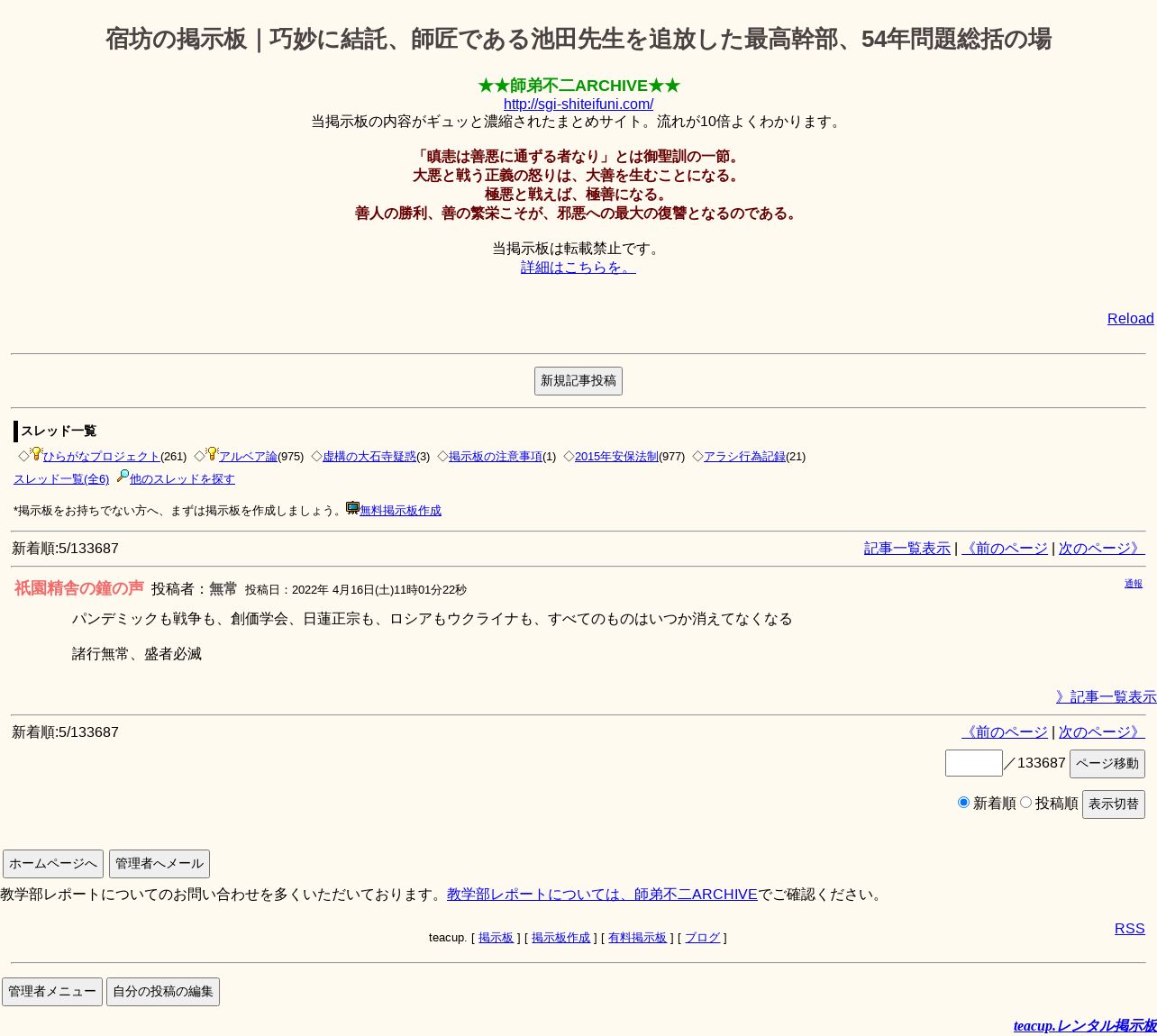Open the 詳細はこちらを link
Screen dimensions: 1157x1036
(578, 267)
